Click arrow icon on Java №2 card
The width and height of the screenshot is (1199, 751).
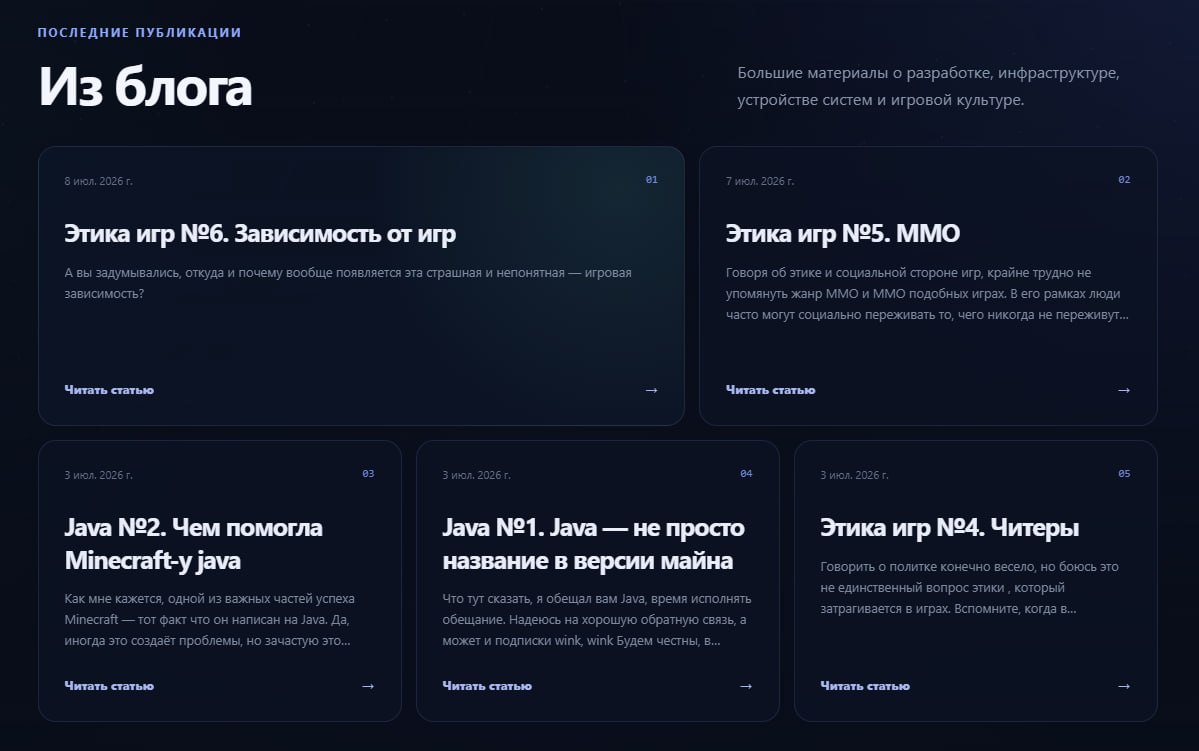coord(368,686)
